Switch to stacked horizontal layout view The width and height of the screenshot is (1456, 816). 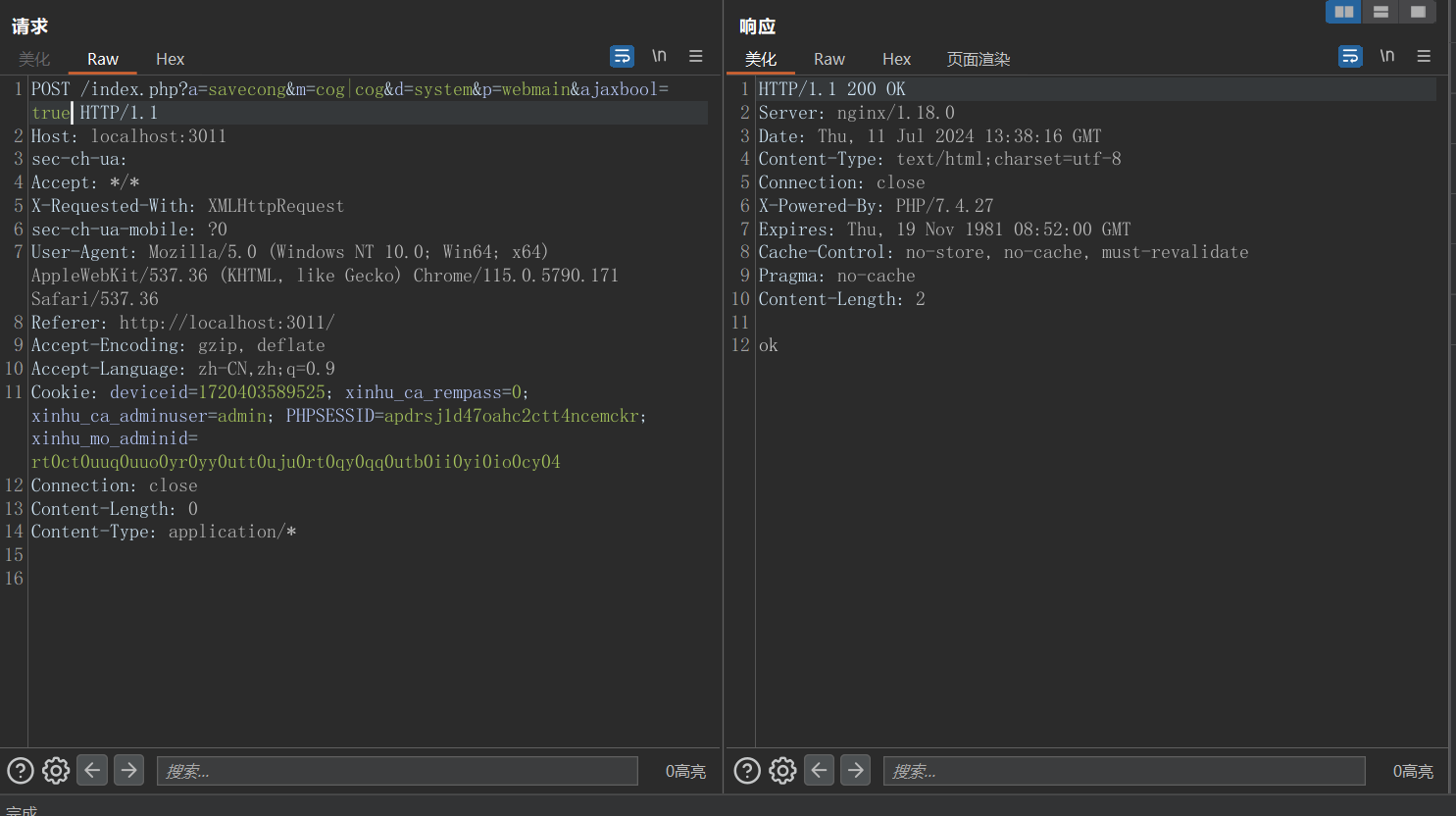click(x=1381, y=12)
